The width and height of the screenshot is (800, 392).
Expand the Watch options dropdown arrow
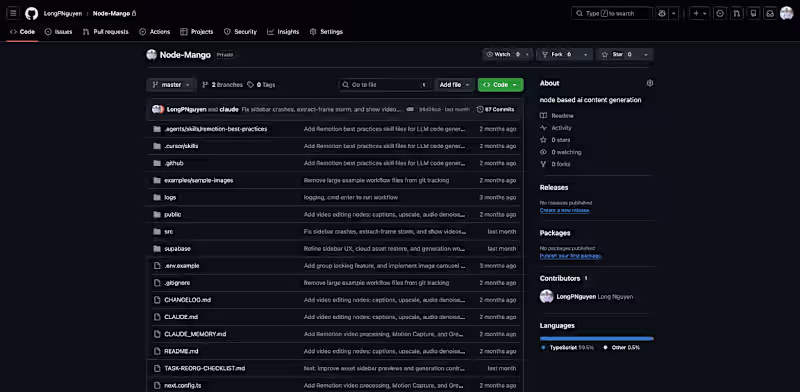528,54
